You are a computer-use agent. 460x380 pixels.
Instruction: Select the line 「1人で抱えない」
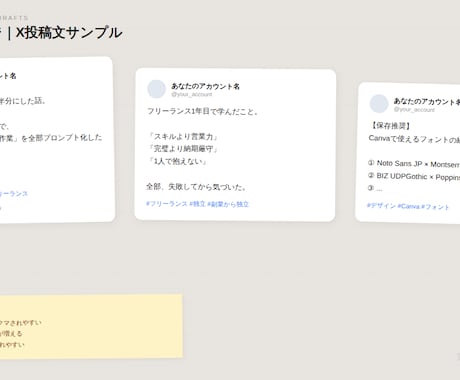(177, 161)
